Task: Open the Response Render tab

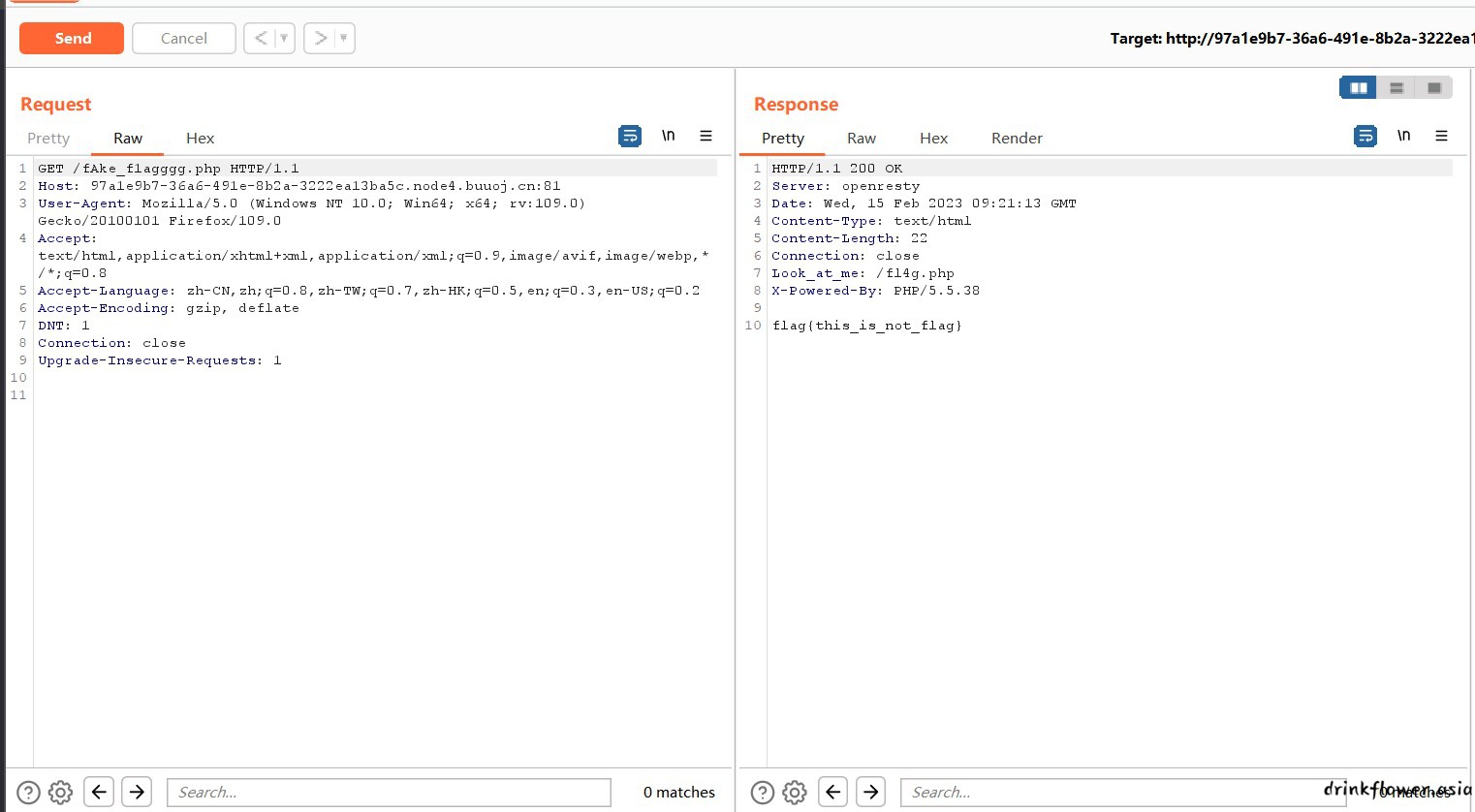Action: point(1017,139)
